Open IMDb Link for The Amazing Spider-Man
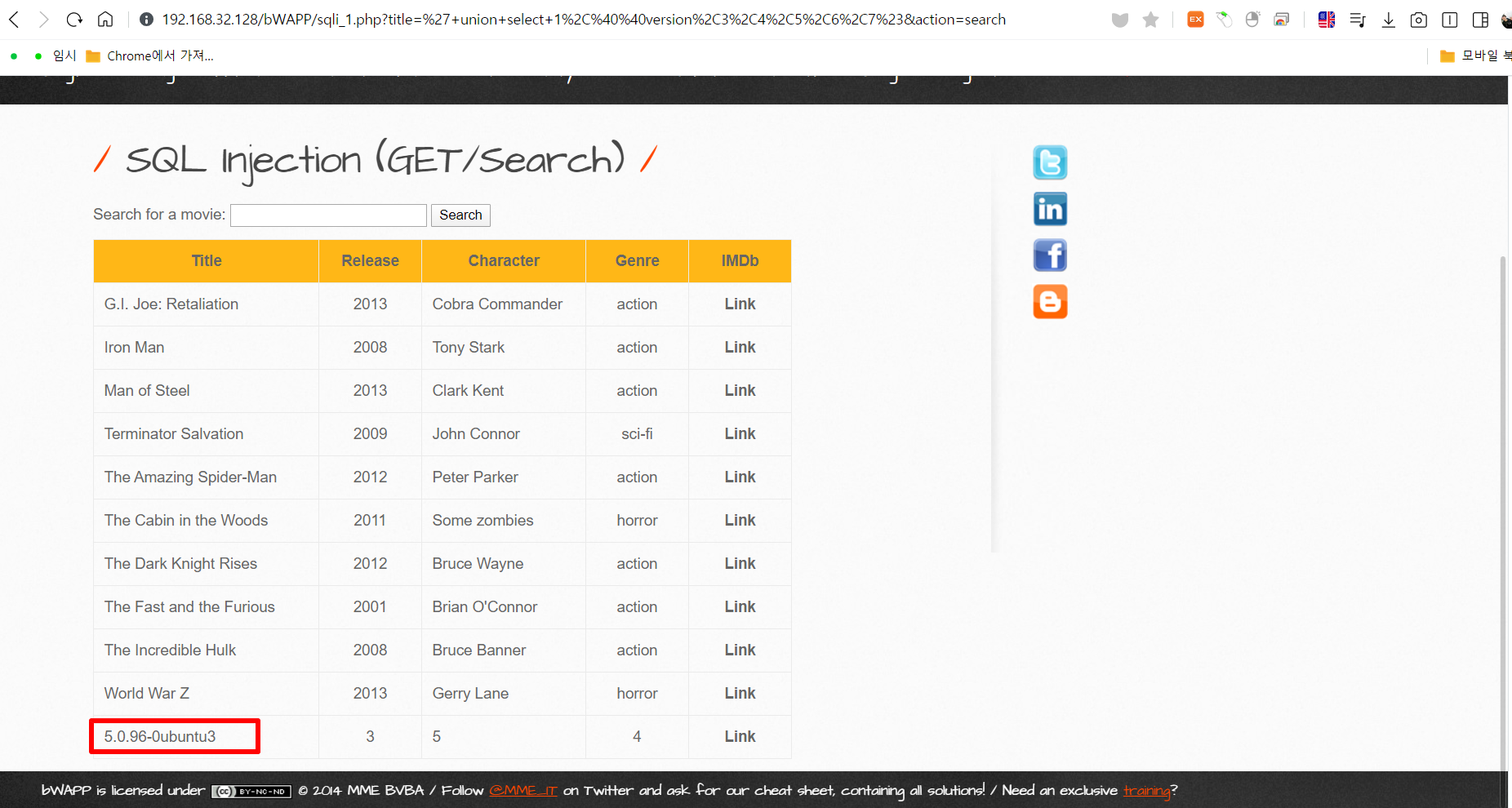 (740, 477)
